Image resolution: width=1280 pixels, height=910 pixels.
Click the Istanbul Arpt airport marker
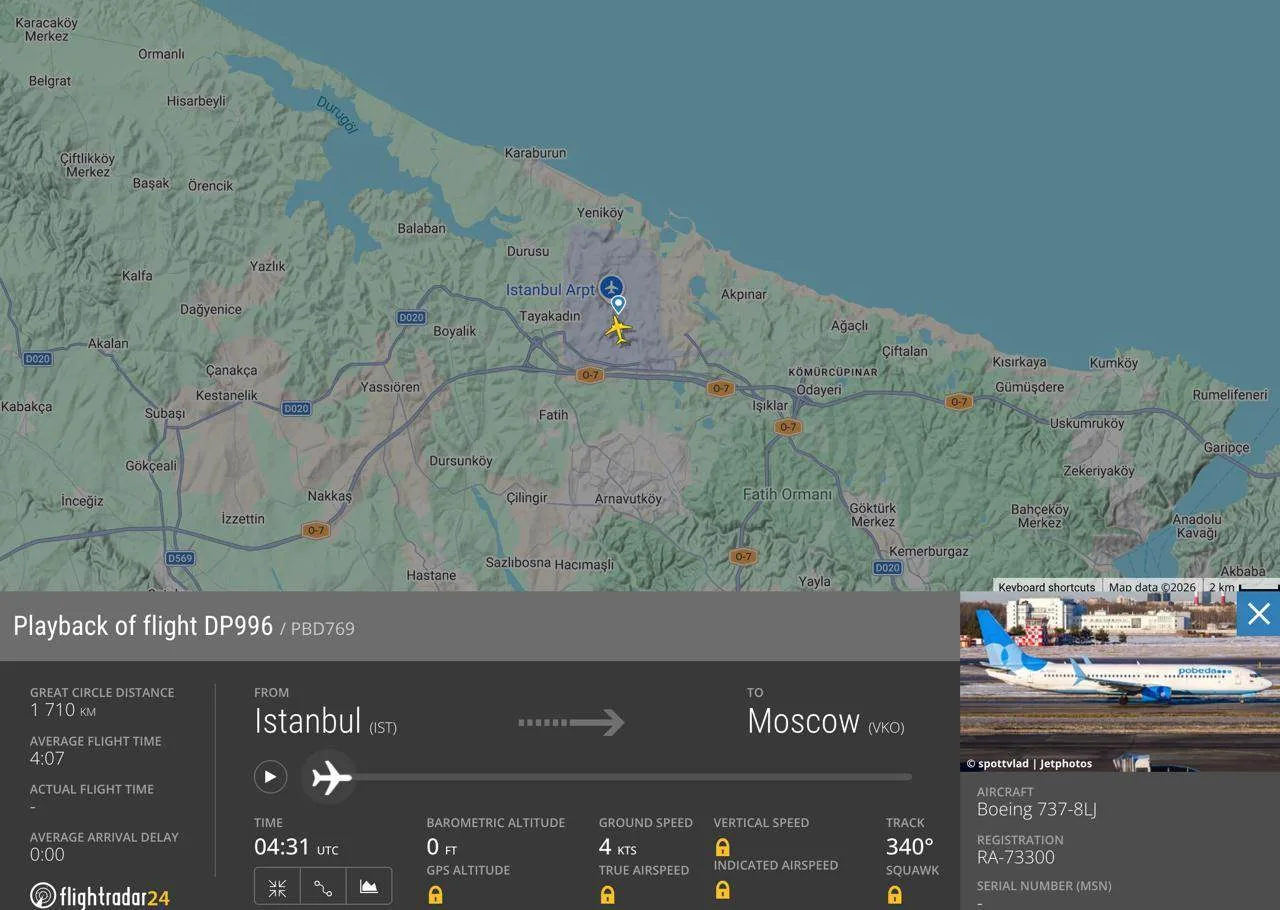[x=611, y=288]
